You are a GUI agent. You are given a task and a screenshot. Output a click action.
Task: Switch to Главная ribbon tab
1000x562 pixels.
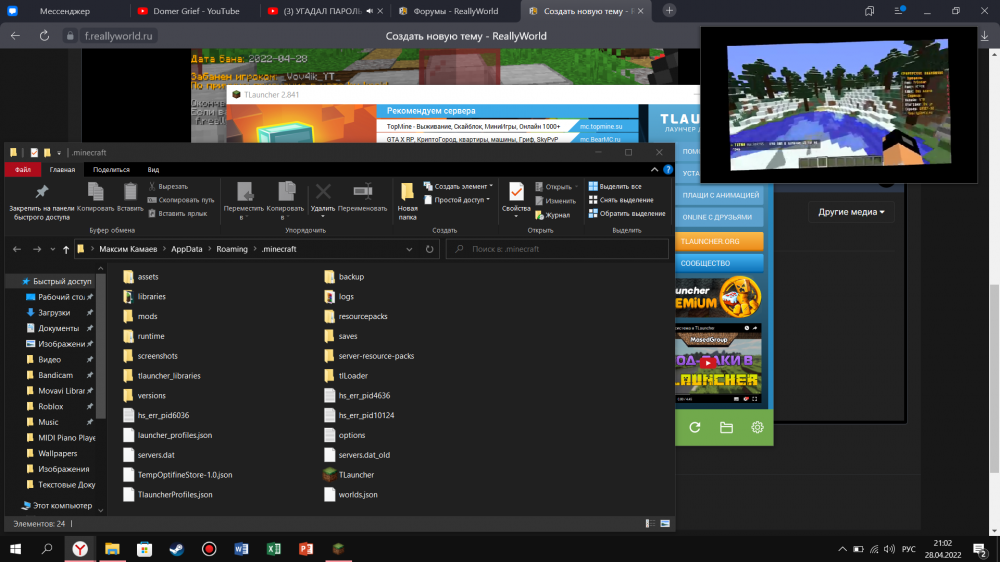(x=62, y=170)
